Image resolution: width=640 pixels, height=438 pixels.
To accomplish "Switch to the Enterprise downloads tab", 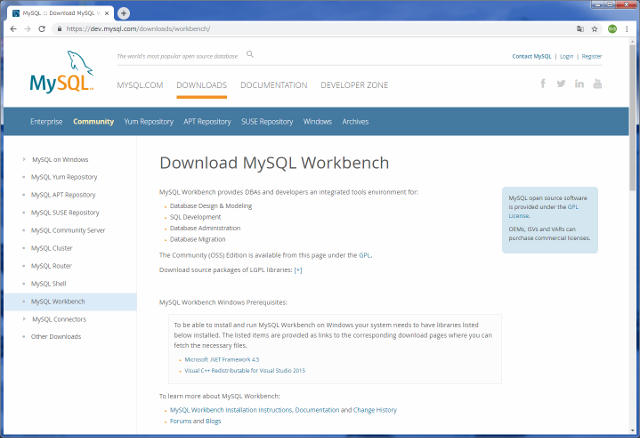I will (46, 121).
